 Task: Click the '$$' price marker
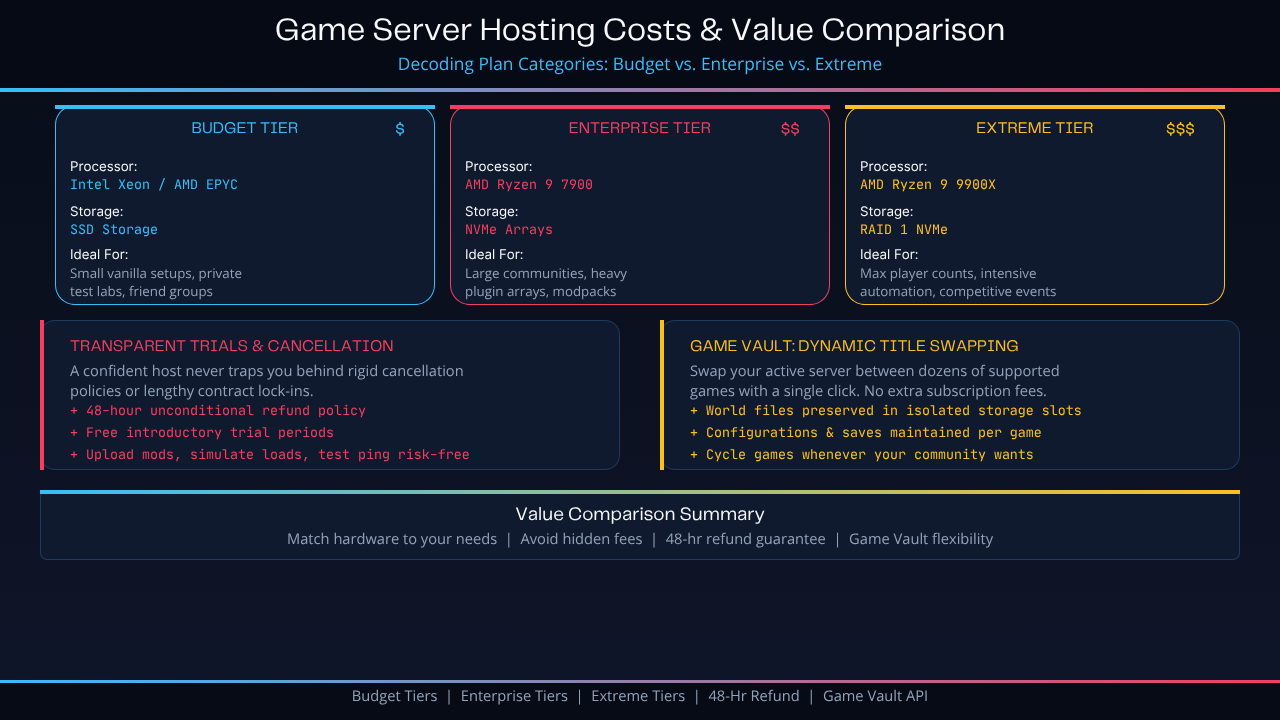[790, 129]
